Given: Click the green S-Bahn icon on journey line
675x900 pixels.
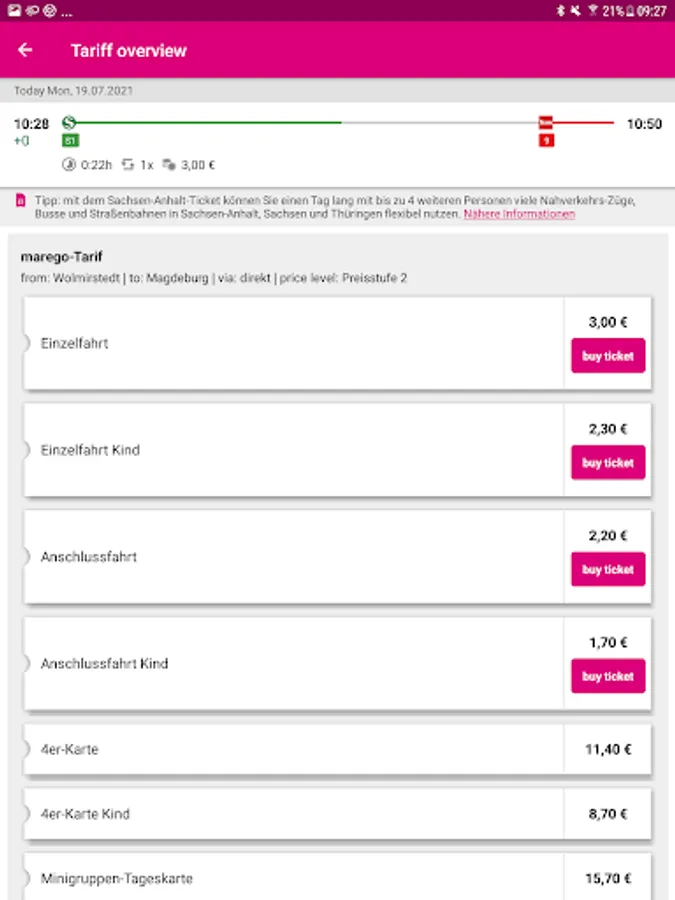Looking at the screenshot, I should pyautogui.click(x=69, y=124).
